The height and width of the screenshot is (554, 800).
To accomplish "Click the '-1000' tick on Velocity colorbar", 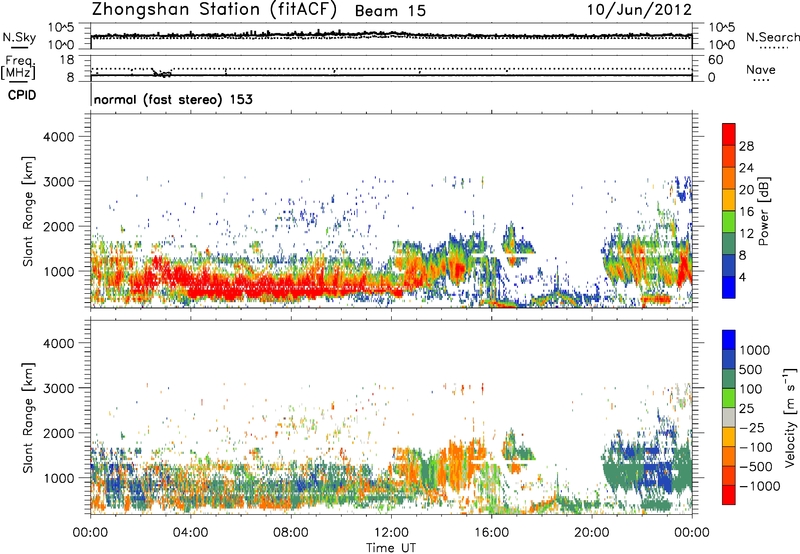I will pos(760,486).
